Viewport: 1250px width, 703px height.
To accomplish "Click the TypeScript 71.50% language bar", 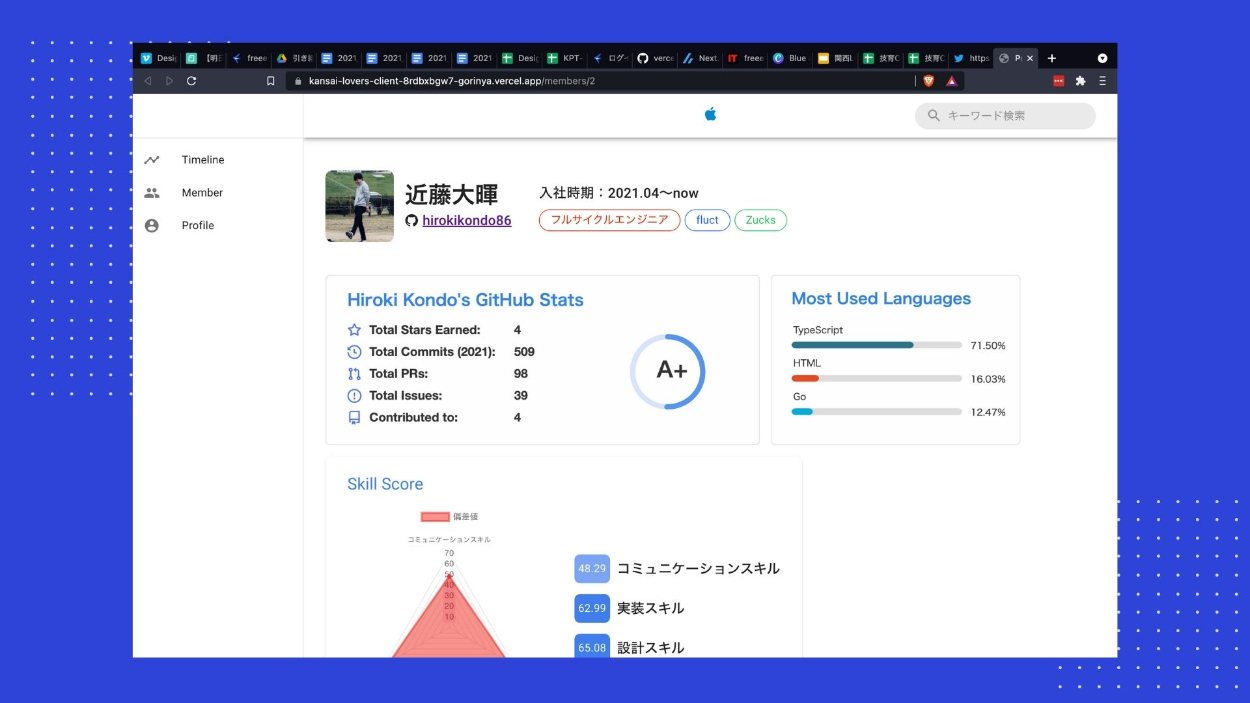I will point(876,345).
